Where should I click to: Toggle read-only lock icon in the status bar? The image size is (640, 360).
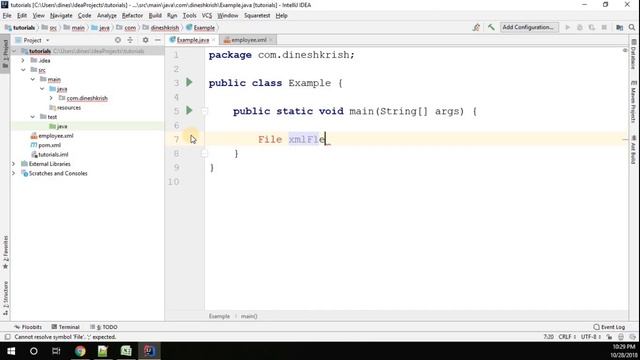tap(609, 337)
